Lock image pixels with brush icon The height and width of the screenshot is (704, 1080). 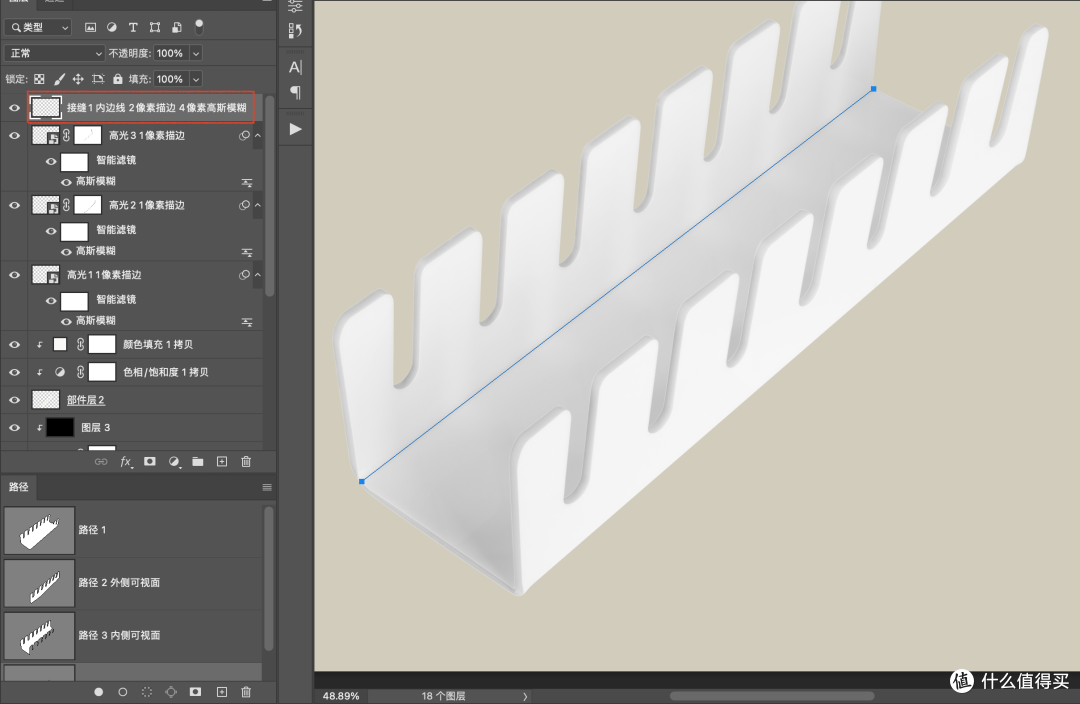coord(59,79)
